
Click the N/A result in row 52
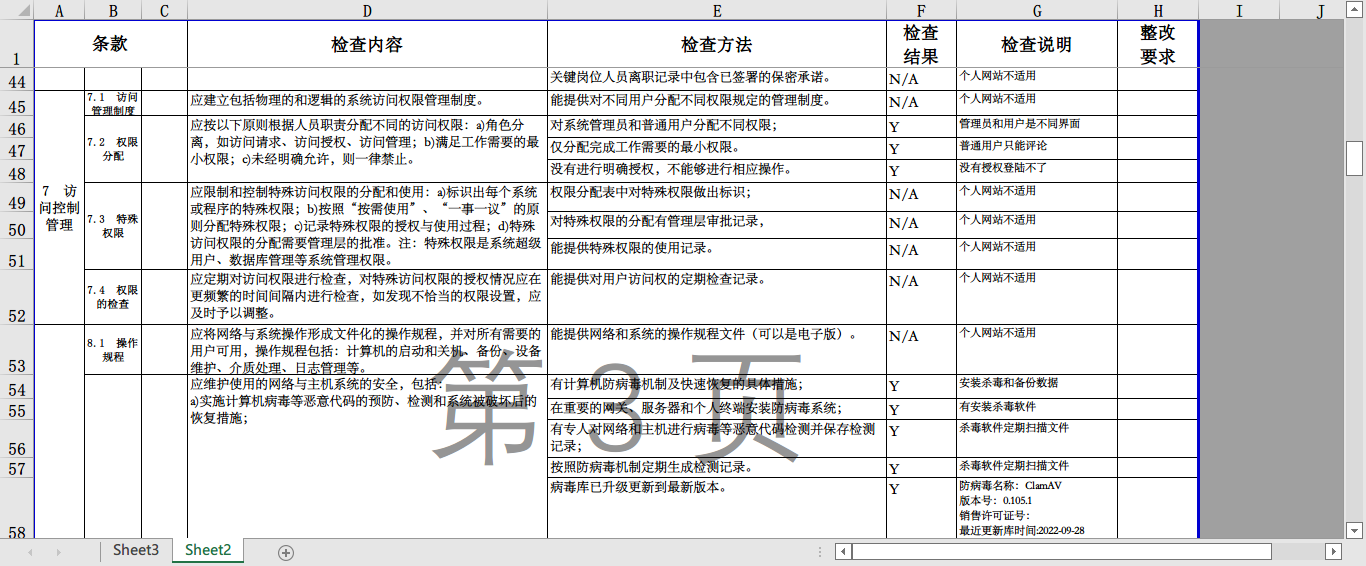[x=921, y=297]
